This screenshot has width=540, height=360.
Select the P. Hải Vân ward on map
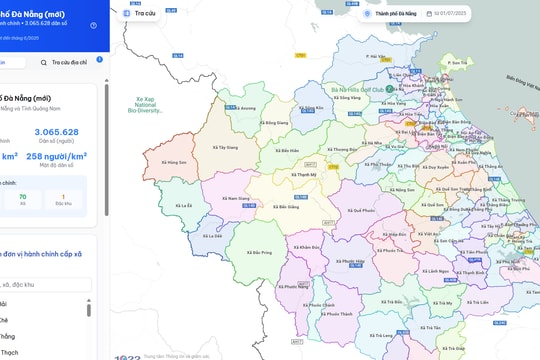376,56
